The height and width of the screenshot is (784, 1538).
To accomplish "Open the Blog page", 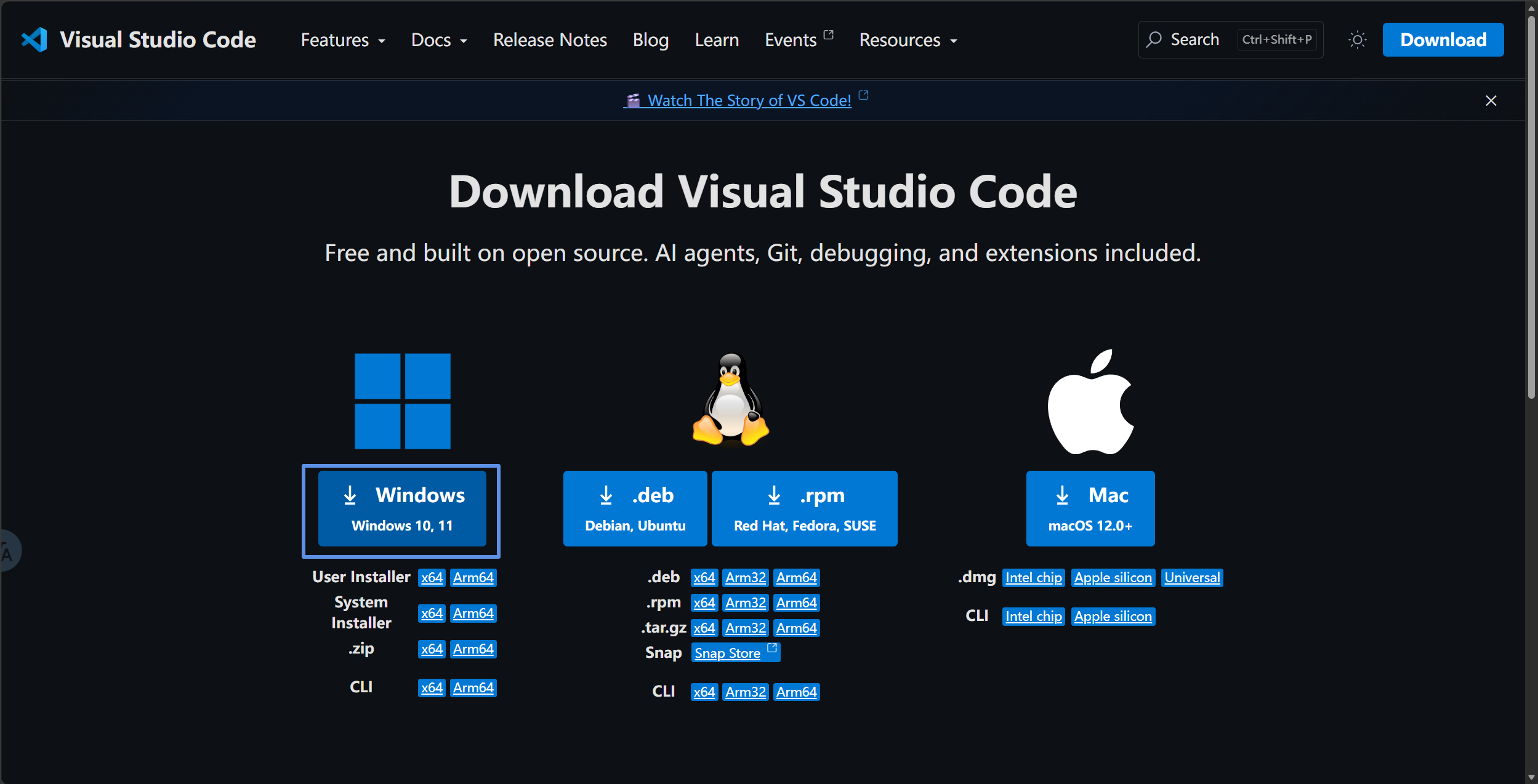I will click(x=650, y=40).
